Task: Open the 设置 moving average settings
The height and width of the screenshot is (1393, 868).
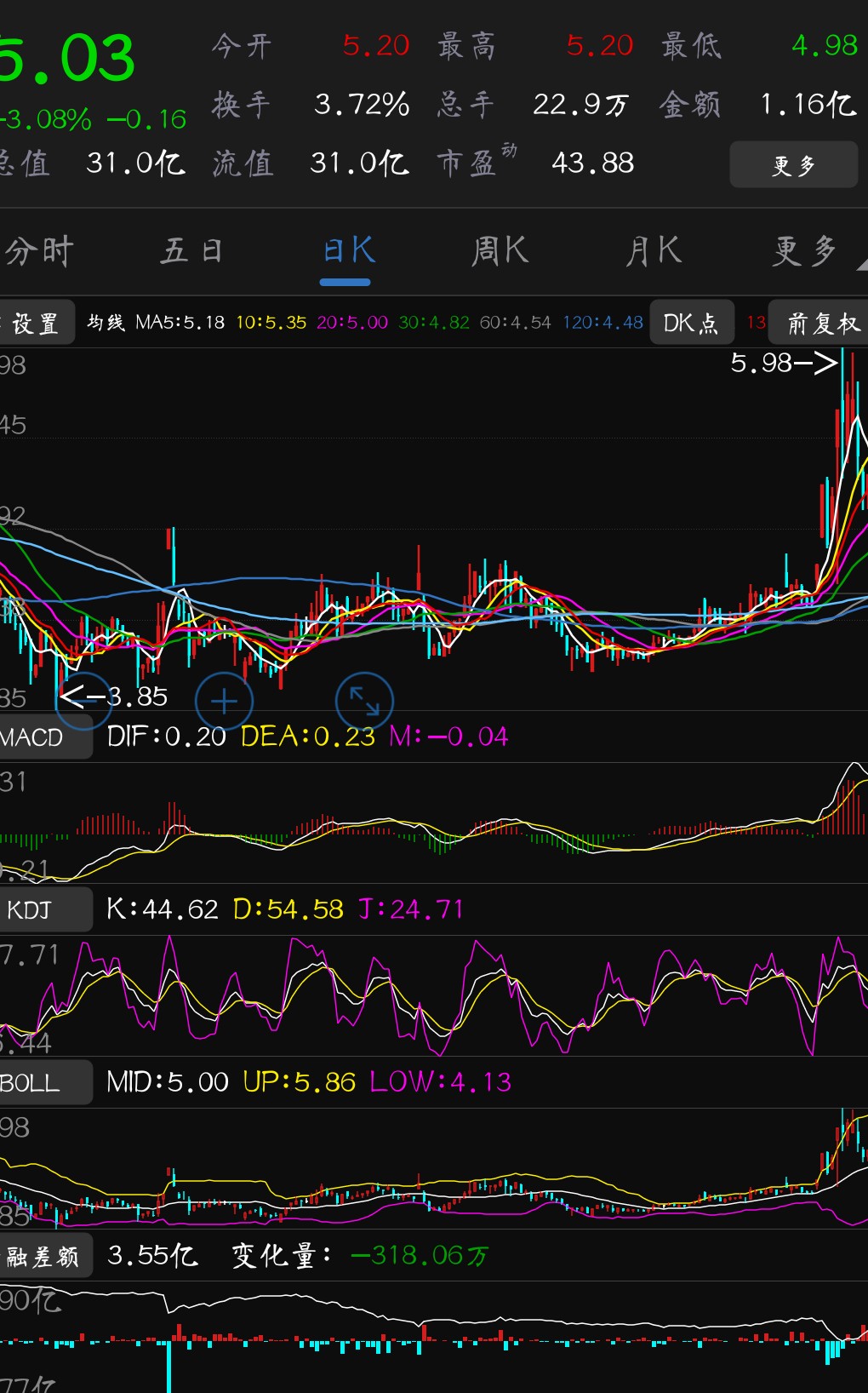Action: pyautogui.click(x=36, y=323)
